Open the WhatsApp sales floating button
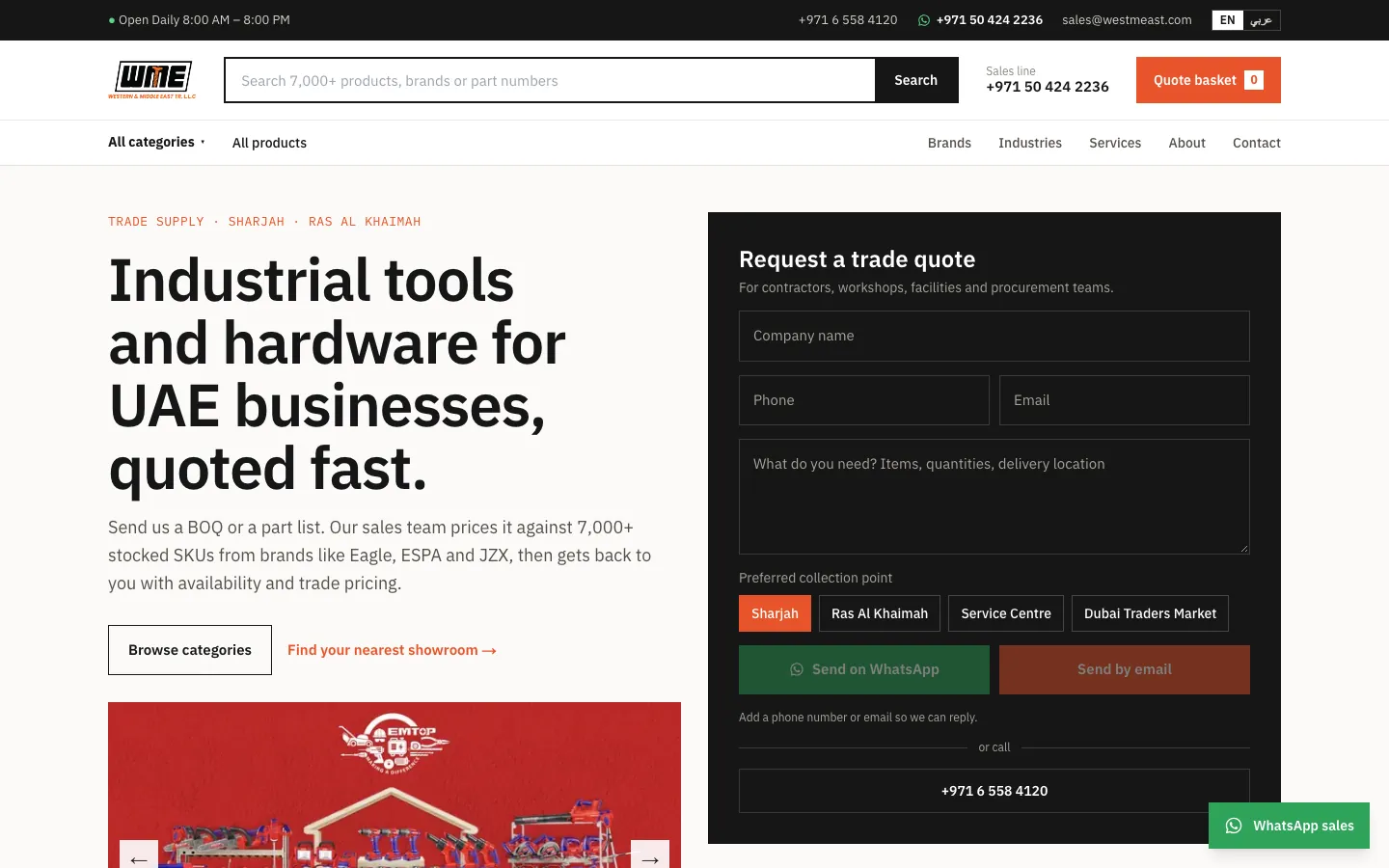 (1289, 826)
